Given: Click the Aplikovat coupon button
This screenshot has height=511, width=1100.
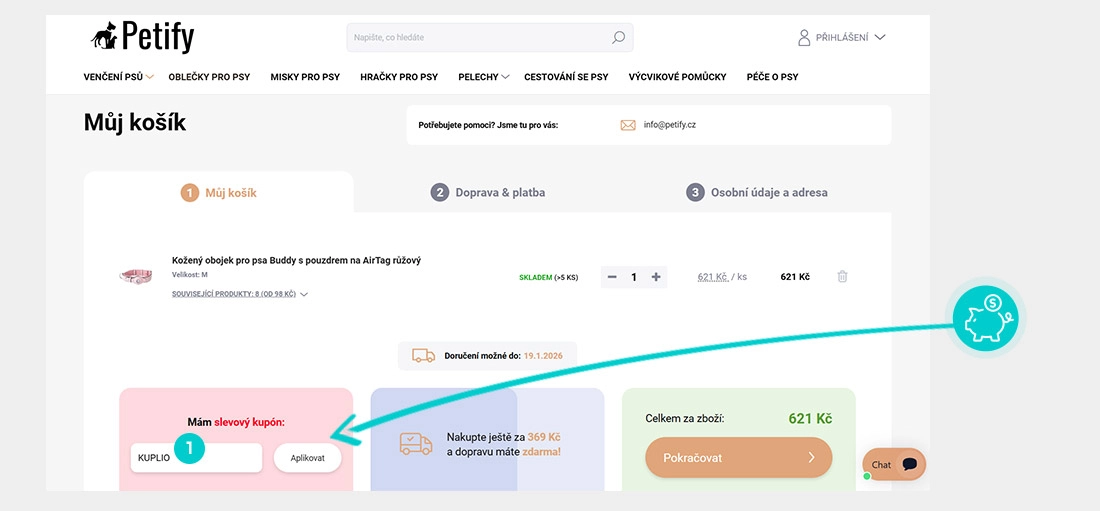Looking at the screenshot, I should tap(308, 458).
